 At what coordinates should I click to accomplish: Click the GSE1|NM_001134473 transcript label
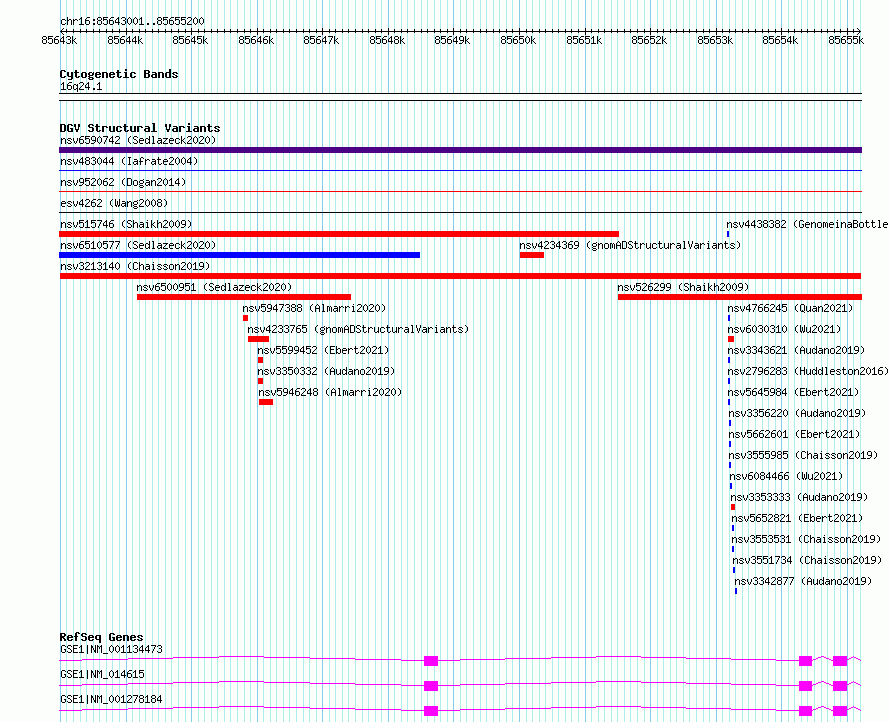[x=111, y=649]
